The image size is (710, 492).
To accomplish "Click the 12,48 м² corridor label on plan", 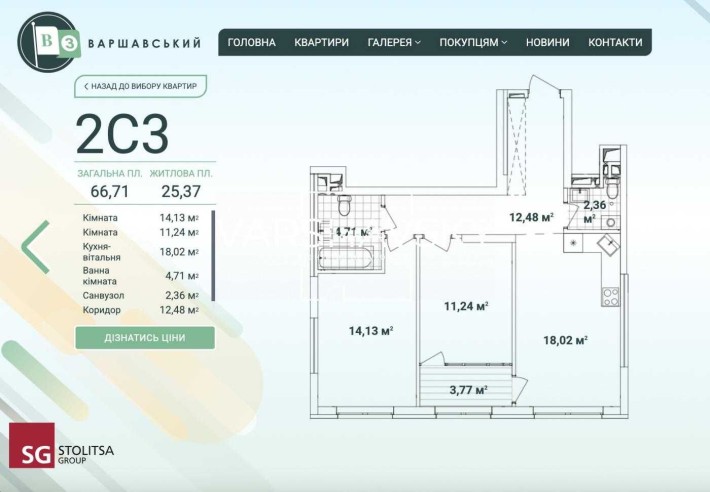I will click(531, 217).
